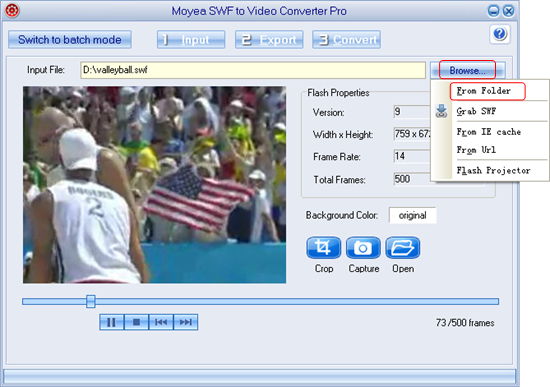
Task: Click the Frame Rate value field
Action: pyautogui.click(x=412, y=156)
